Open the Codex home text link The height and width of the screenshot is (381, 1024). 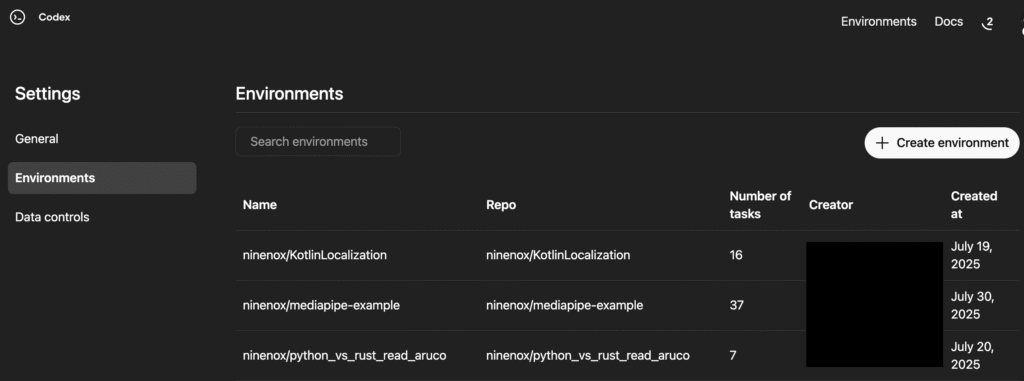coord(54,18)
